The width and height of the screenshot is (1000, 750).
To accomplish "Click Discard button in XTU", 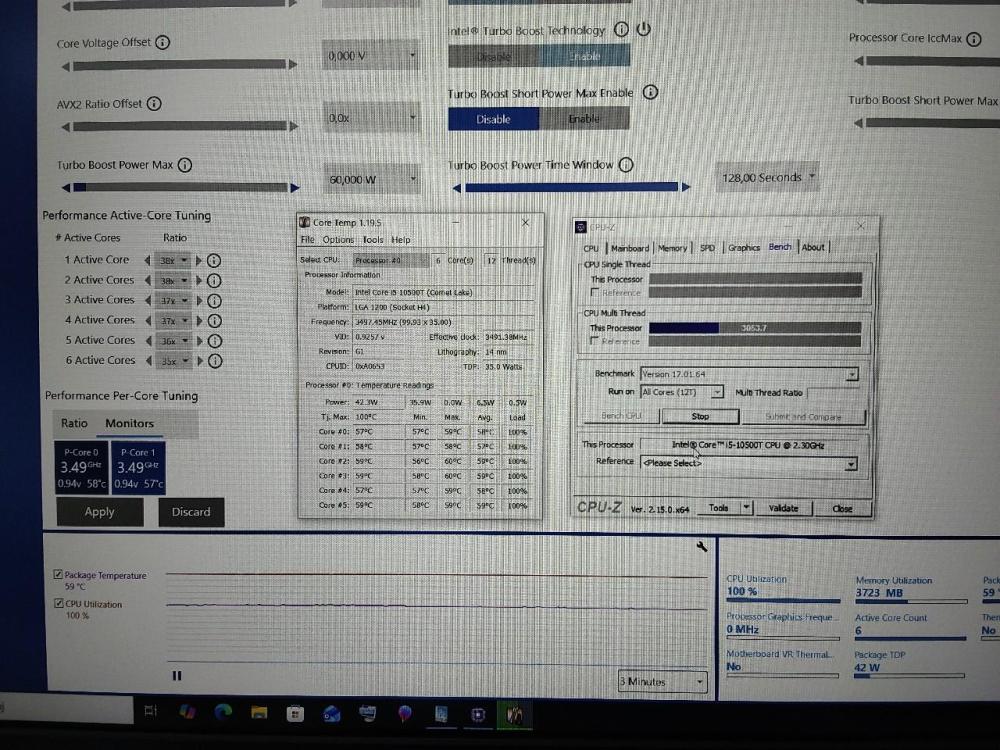I will pos(191,512).
